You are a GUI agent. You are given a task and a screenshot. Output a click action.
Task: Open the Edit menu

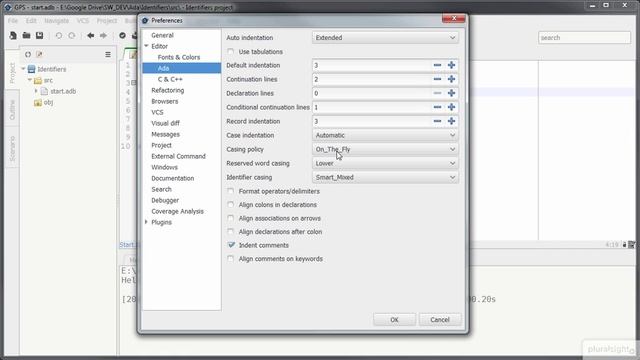point(31,20)
